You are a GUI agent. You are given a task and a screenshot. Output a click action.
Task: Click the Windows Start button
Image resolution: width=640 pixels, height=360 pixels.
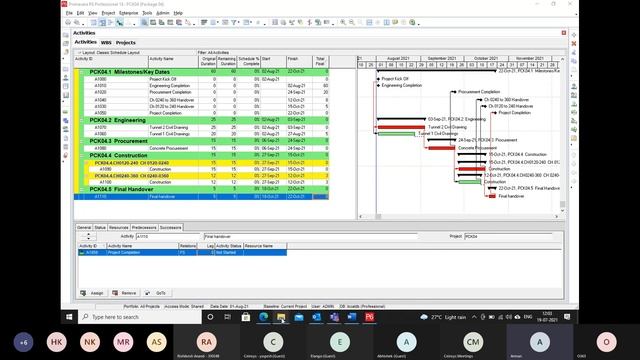[x=69, y=317]
